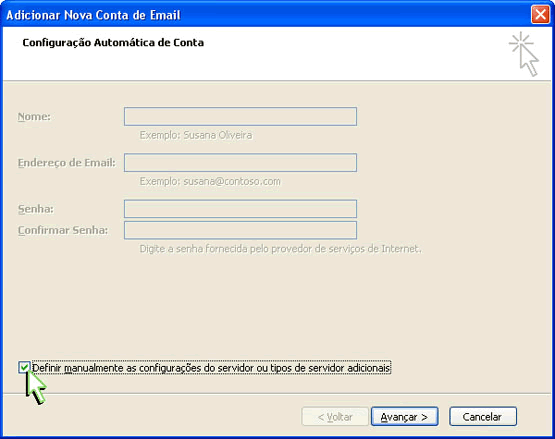Screen dimensions: 555x439
Task: Close the Adicionar Nova Conta de Email dialog
Action: click(540, 15)
